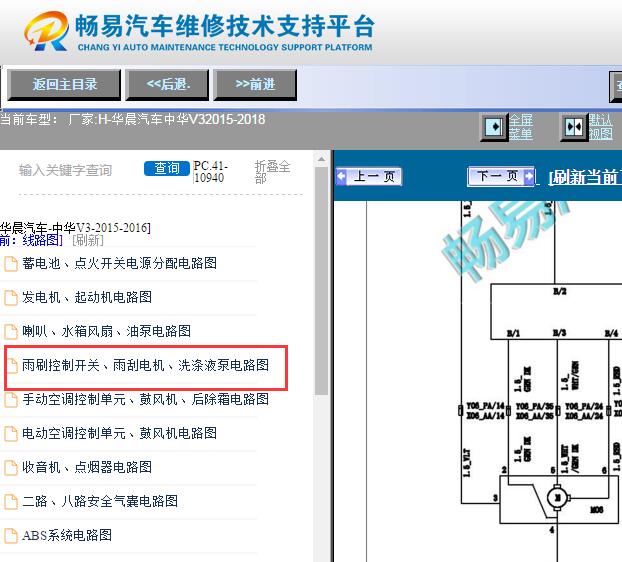Click the 返回主目录 button
622x562 pixels.
[64, 84]
